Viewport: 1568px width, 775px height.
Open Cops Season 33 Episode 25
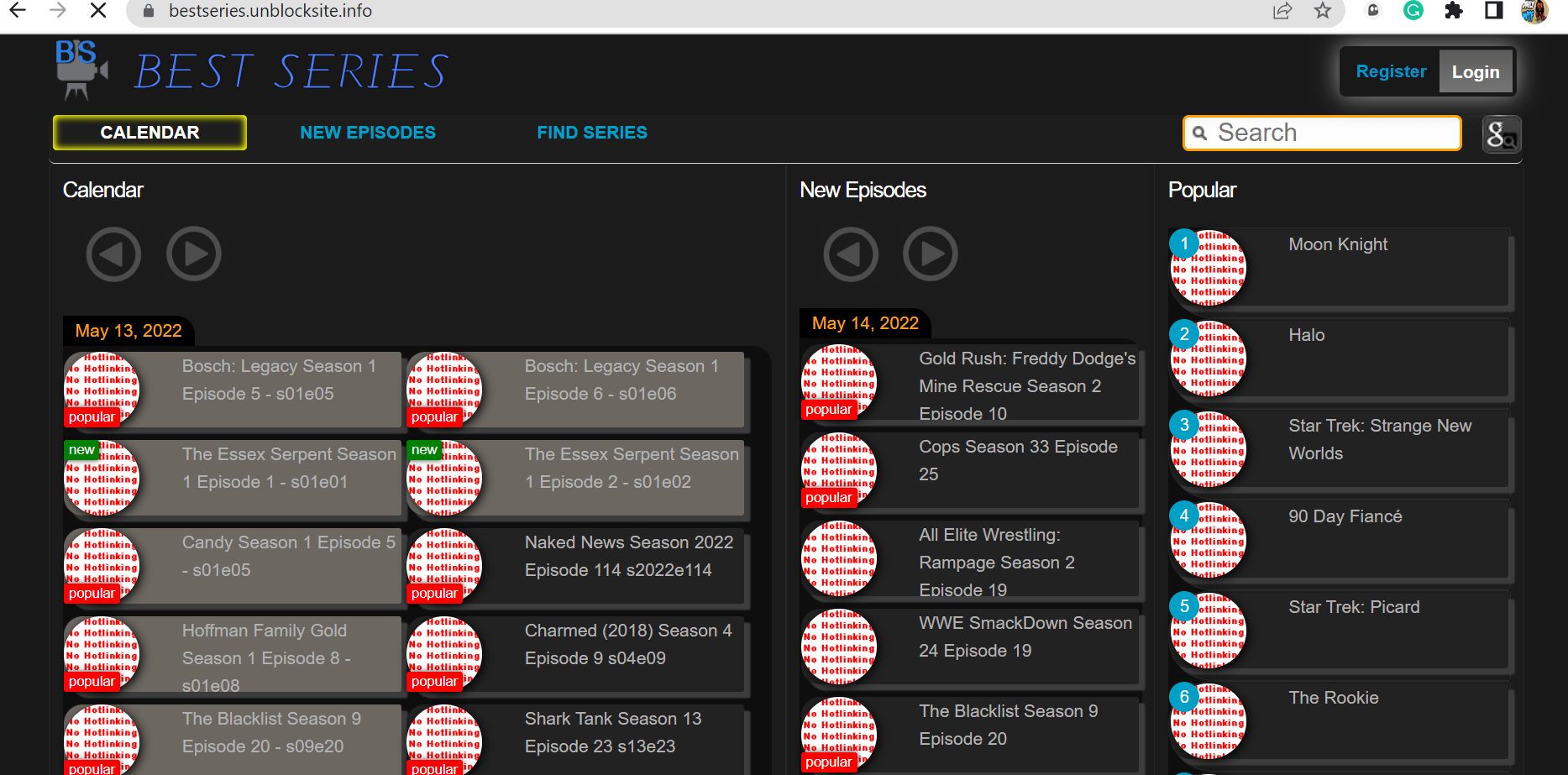click(1018, 460)
